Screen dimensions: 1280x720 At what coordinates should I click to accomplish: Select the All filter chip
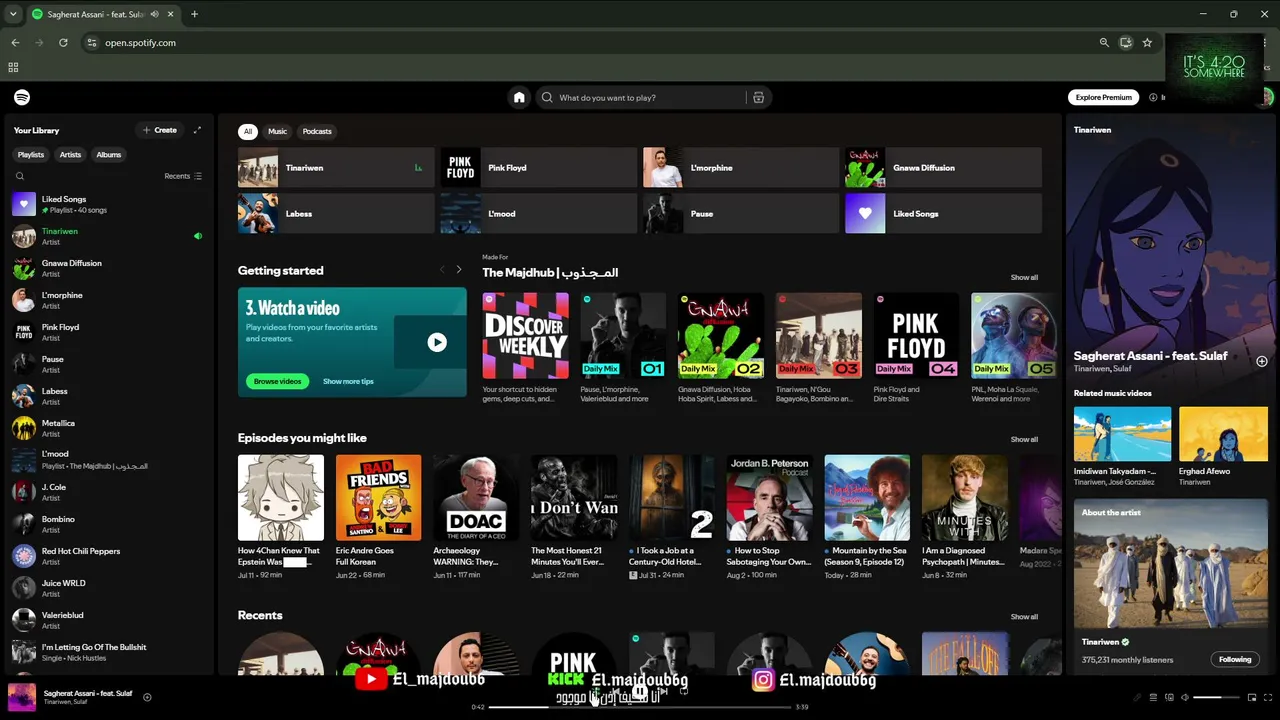(248, 131)
